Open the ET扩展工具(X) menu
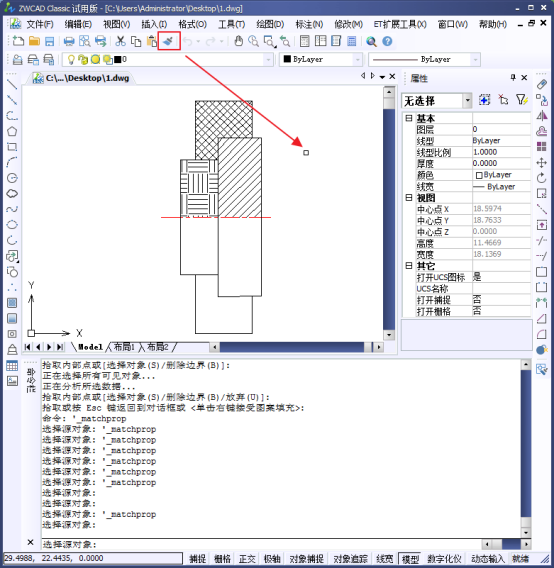Image resolution: width=554 pixels, height=568 pixels. coord(400,24)
